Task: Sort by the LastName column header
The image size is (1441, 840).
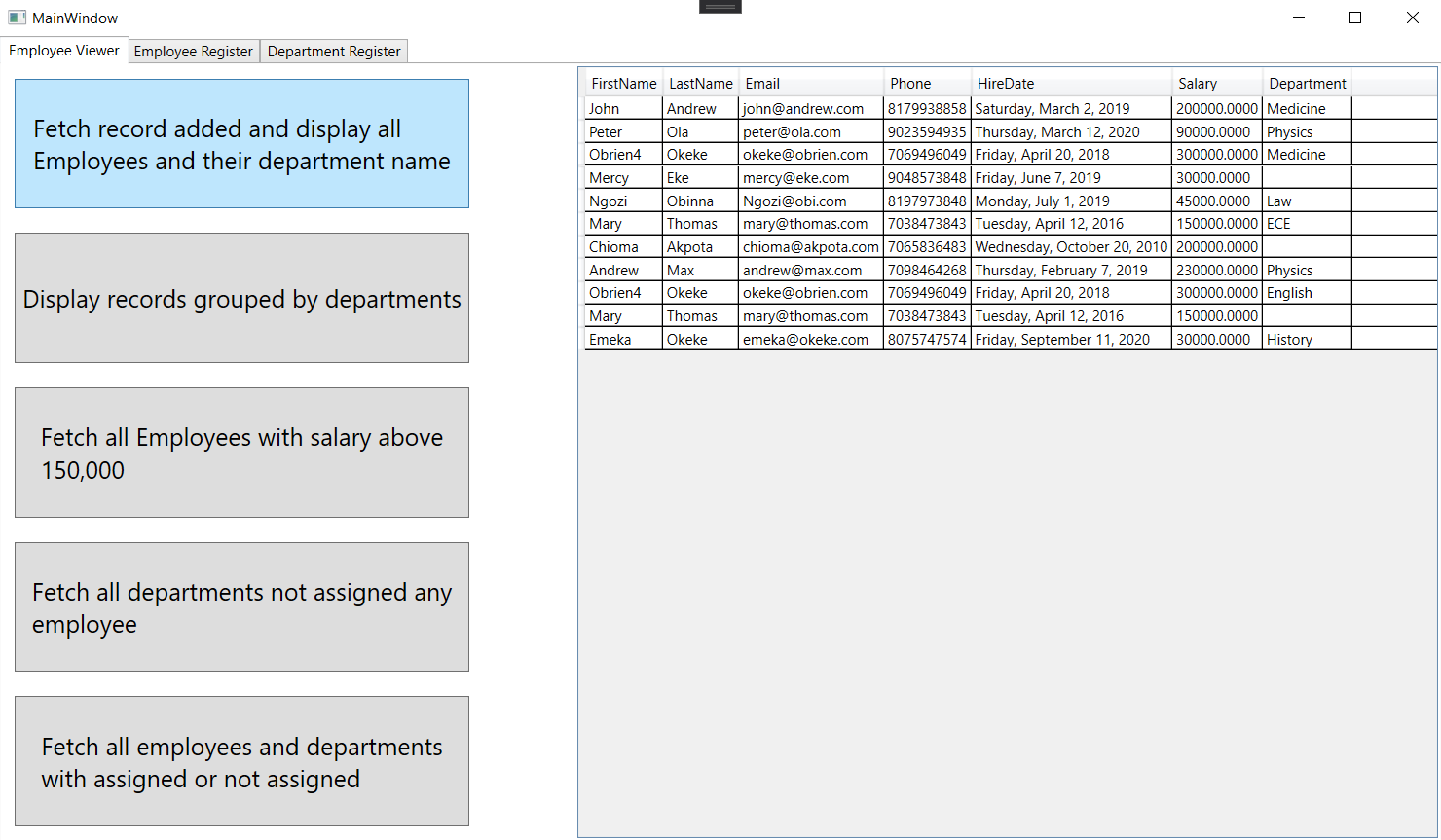Action: [x=700, y=84]
